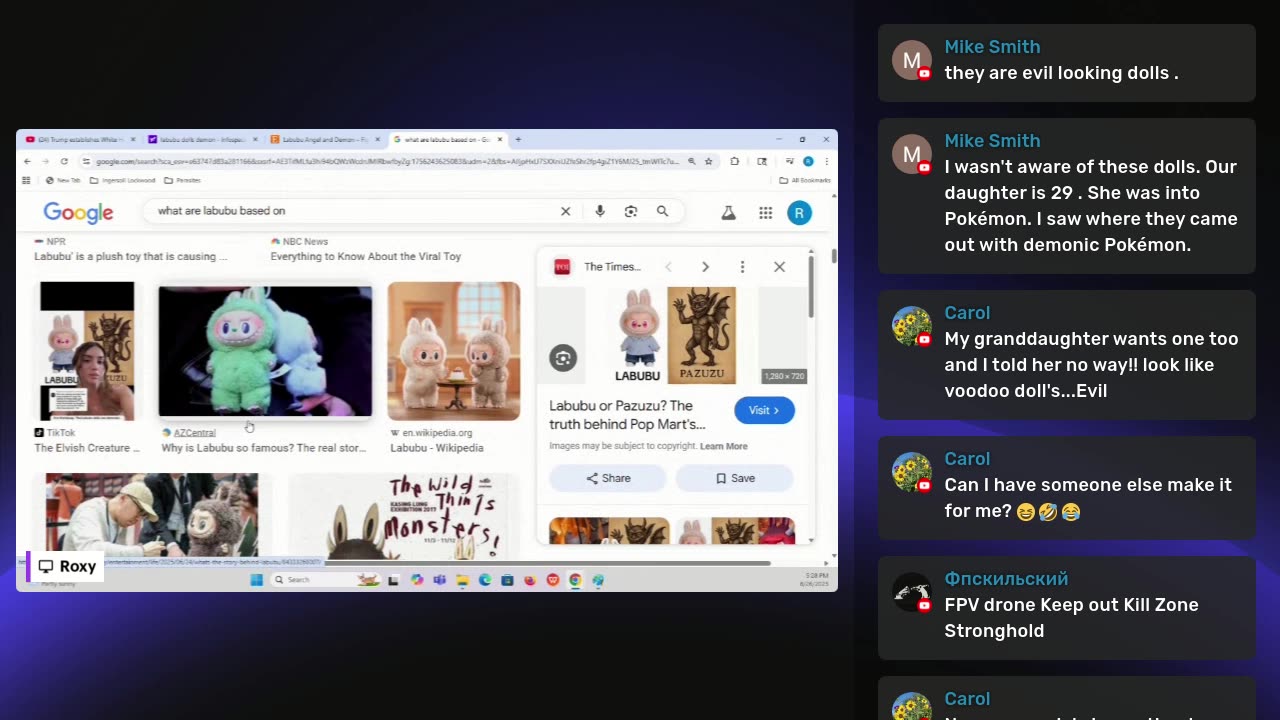Switch to the Labubu Angel and Demon tab
The height and width of the screenshot is (720, 1280).
tap(325, 140)
